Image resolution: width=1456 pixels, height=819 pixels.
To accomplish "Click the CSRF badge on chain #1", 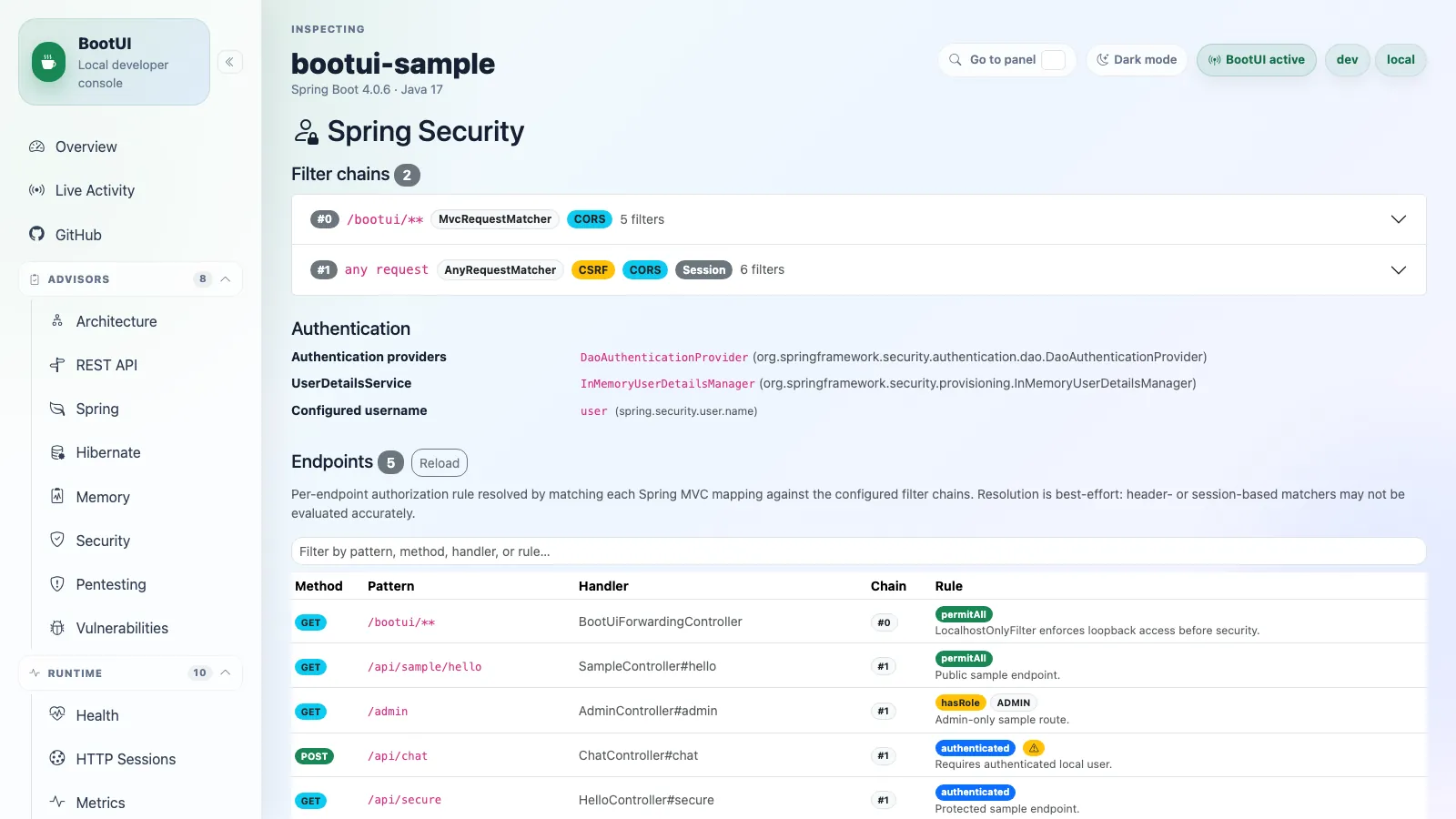I will [x=593, y=270].
